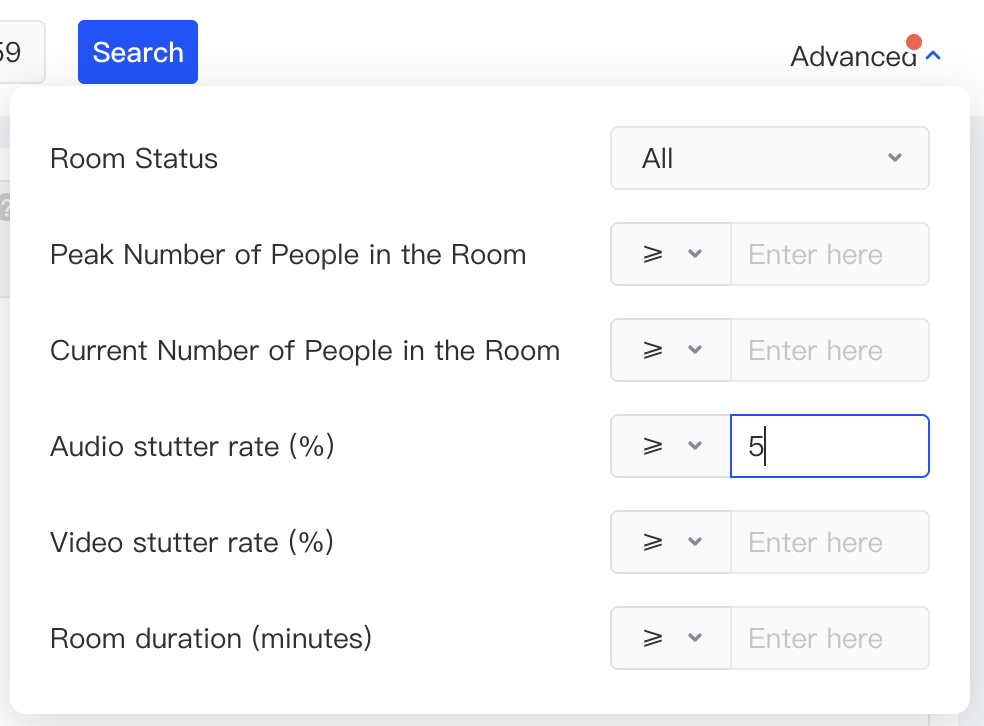Screen dimensions: 984x726
Task: Change the Audio stutter rate comparison operator
Action: (671, 446)
